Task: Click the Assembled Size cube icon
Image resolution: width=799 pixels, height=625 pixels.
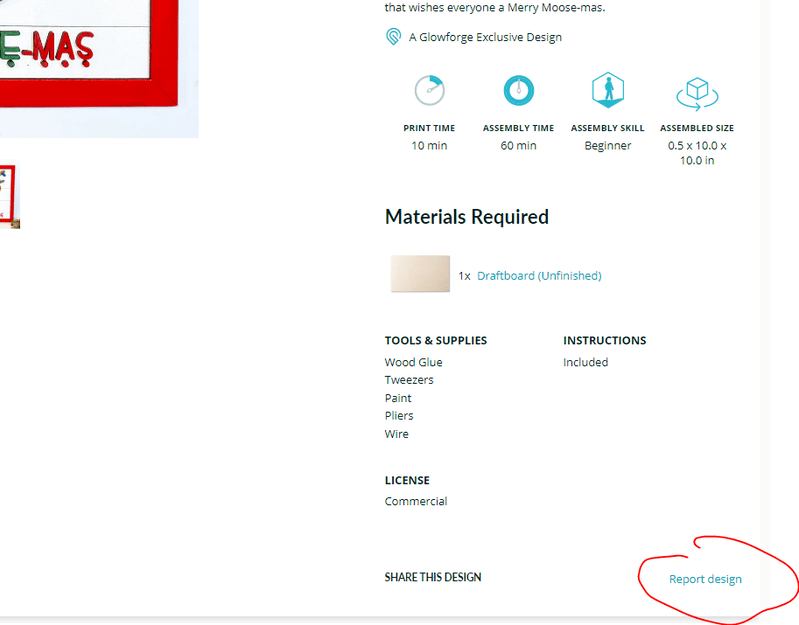Action: 697,94
